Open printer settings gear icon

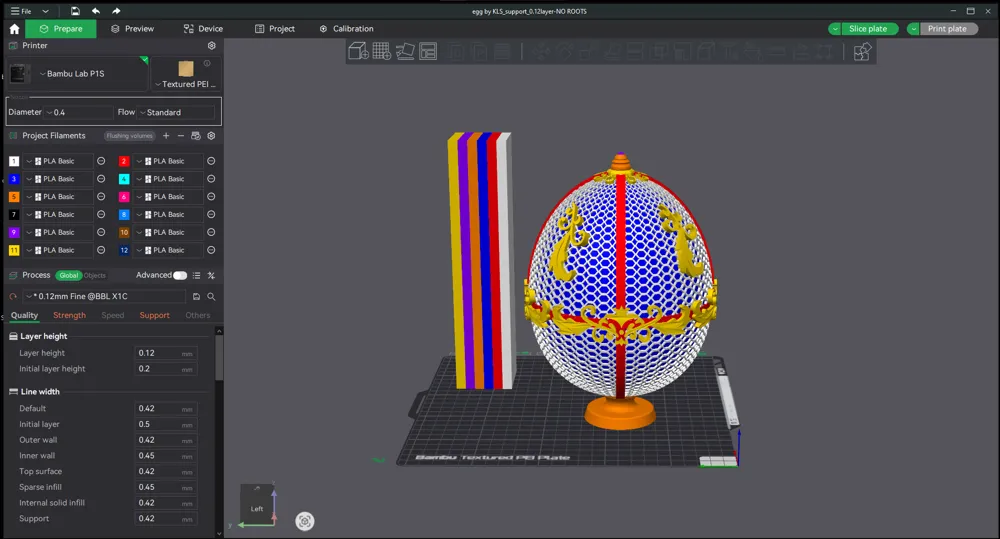click(x=211, y=46)
